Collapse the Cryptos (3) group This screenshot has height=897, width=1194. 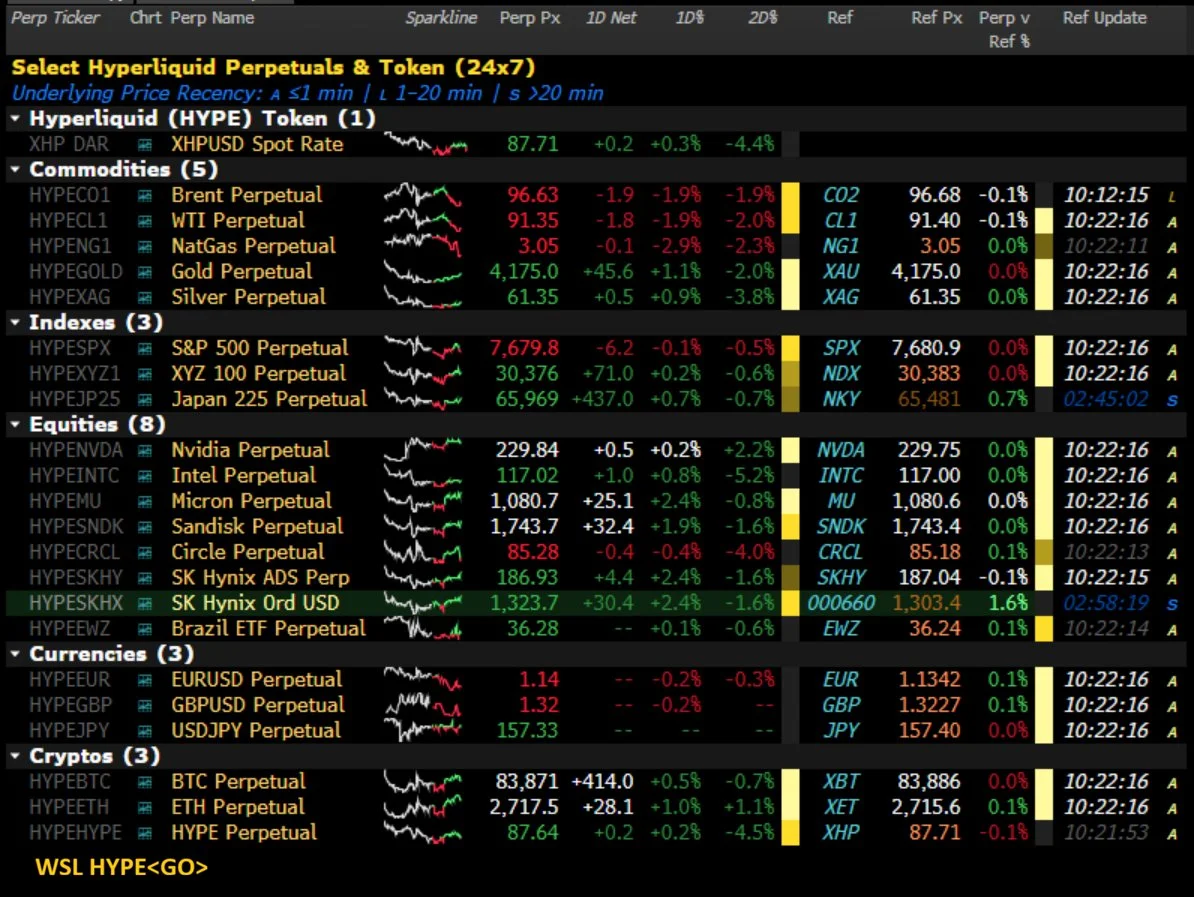coord(15,756)
